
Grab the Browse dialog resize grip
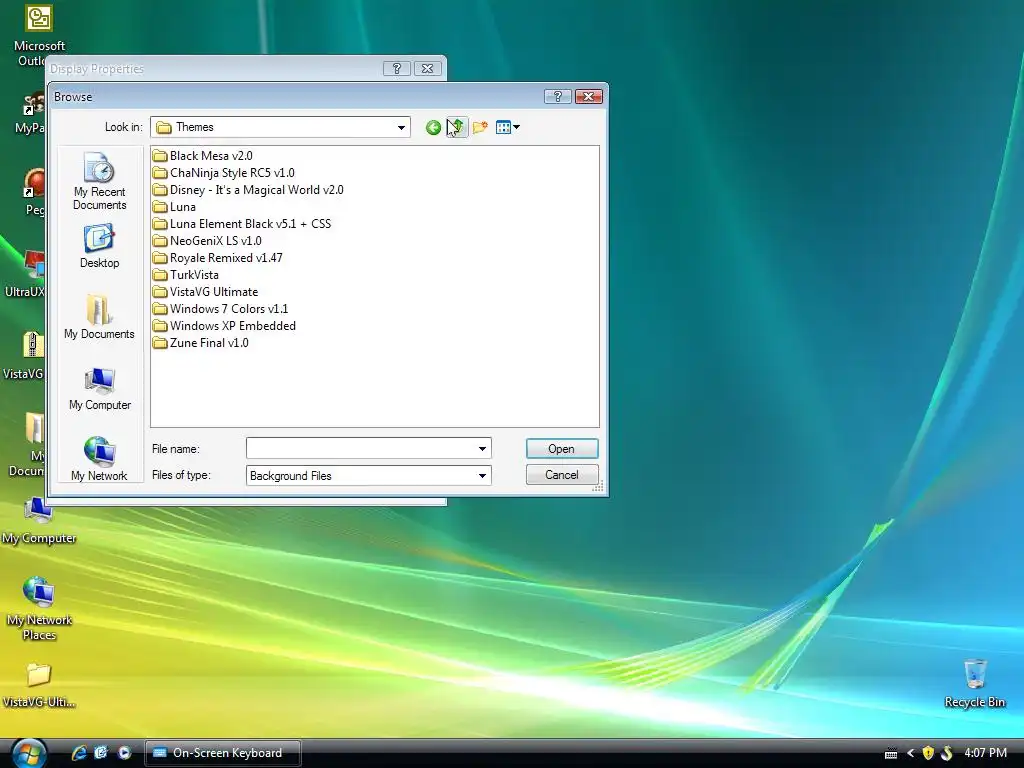pyautogui.click(x=598, y=487)
